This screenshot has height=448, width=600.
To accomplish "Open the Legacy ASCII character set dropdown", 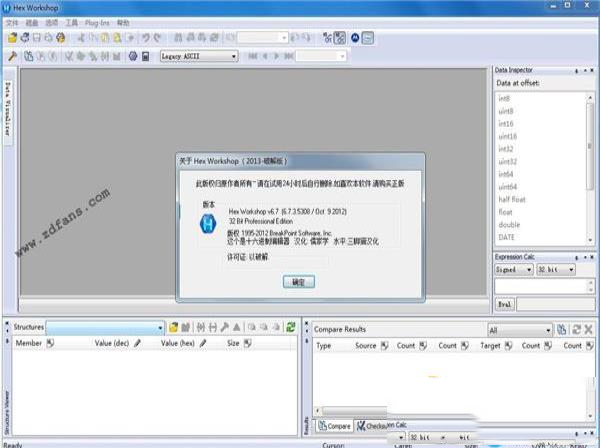I will tap(232, 56).
